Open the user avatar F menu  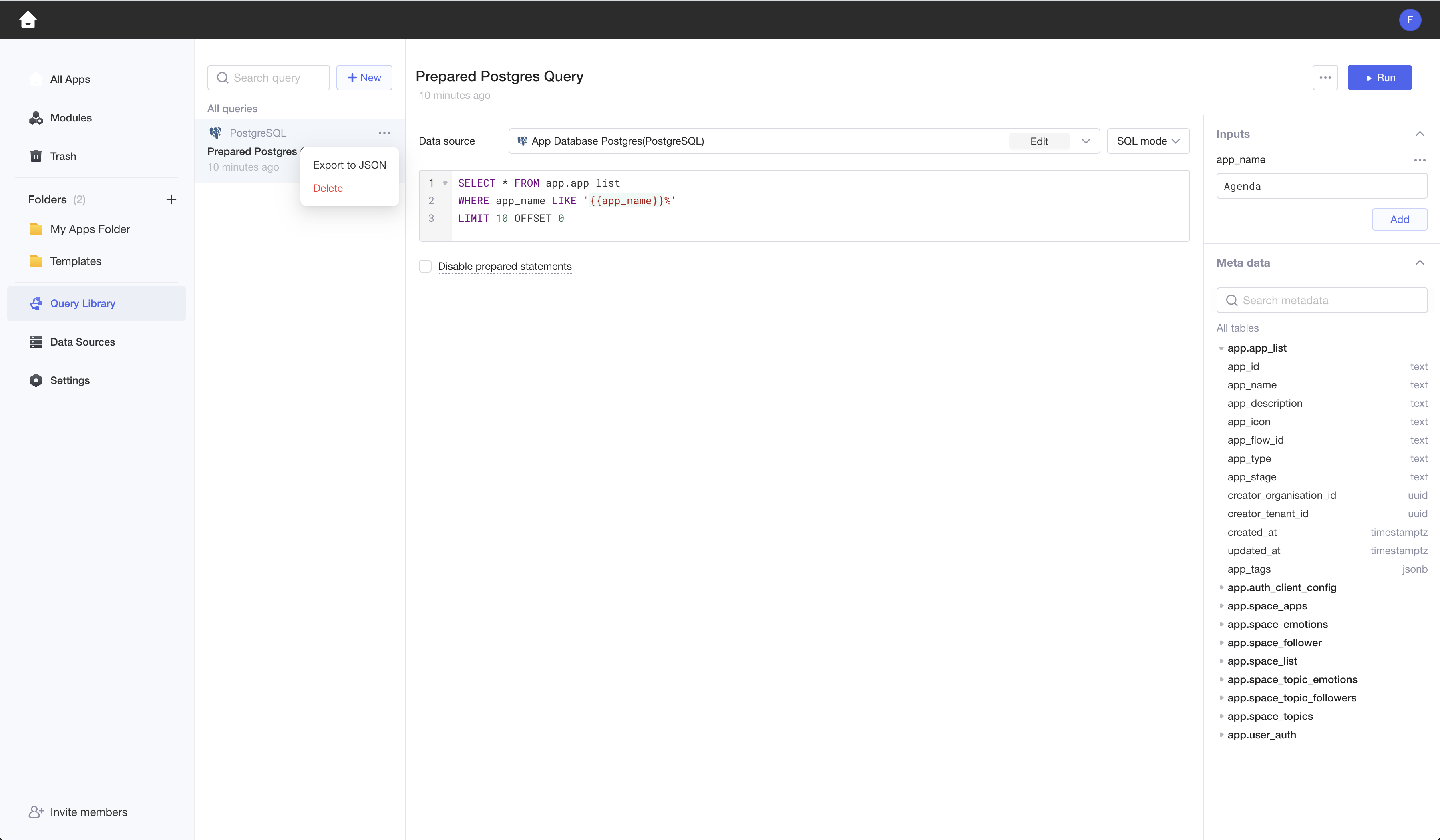tap(1409, 20)
